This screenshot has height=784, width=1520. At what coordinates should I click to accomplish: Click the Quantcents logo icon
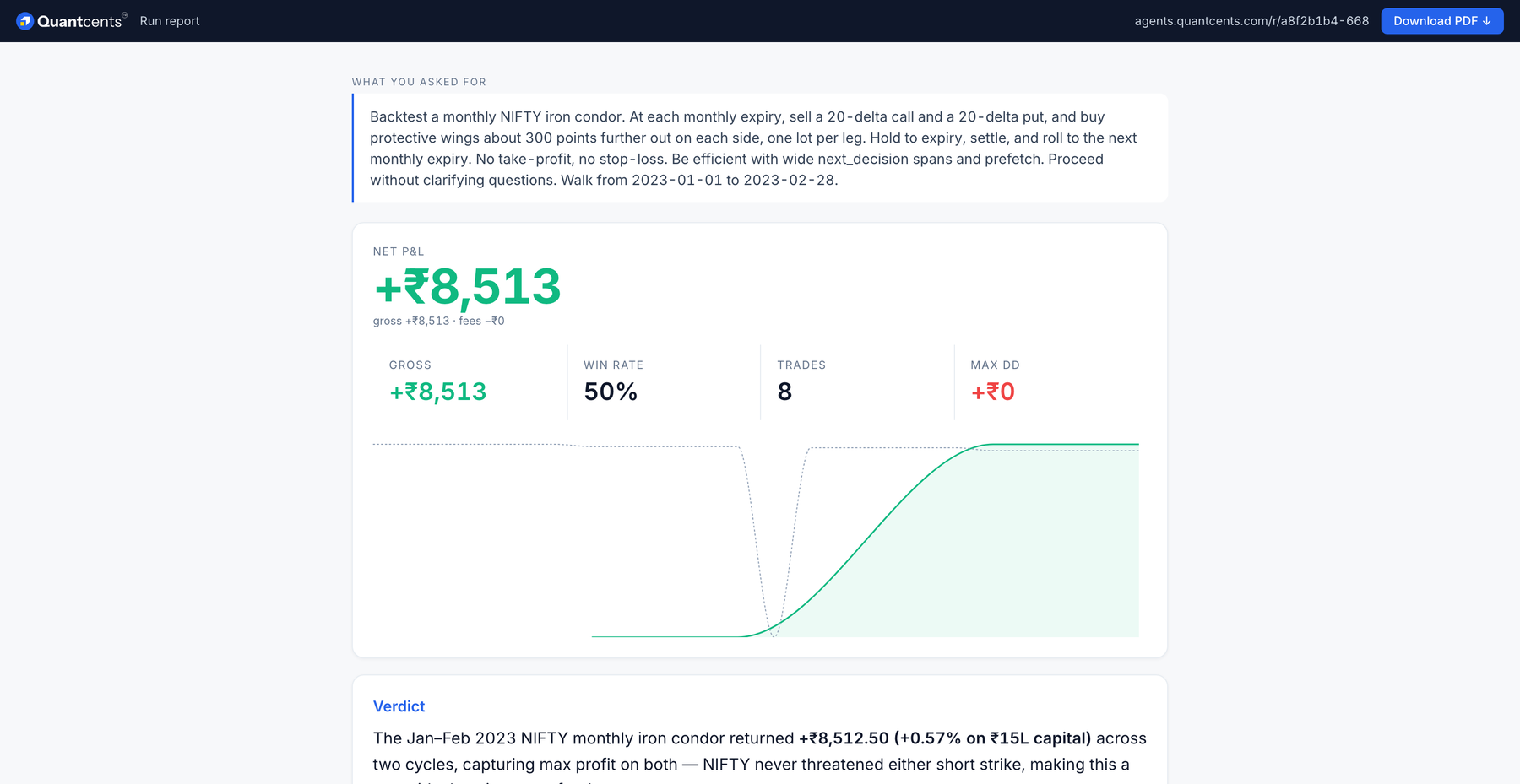[x=24, y=21]
